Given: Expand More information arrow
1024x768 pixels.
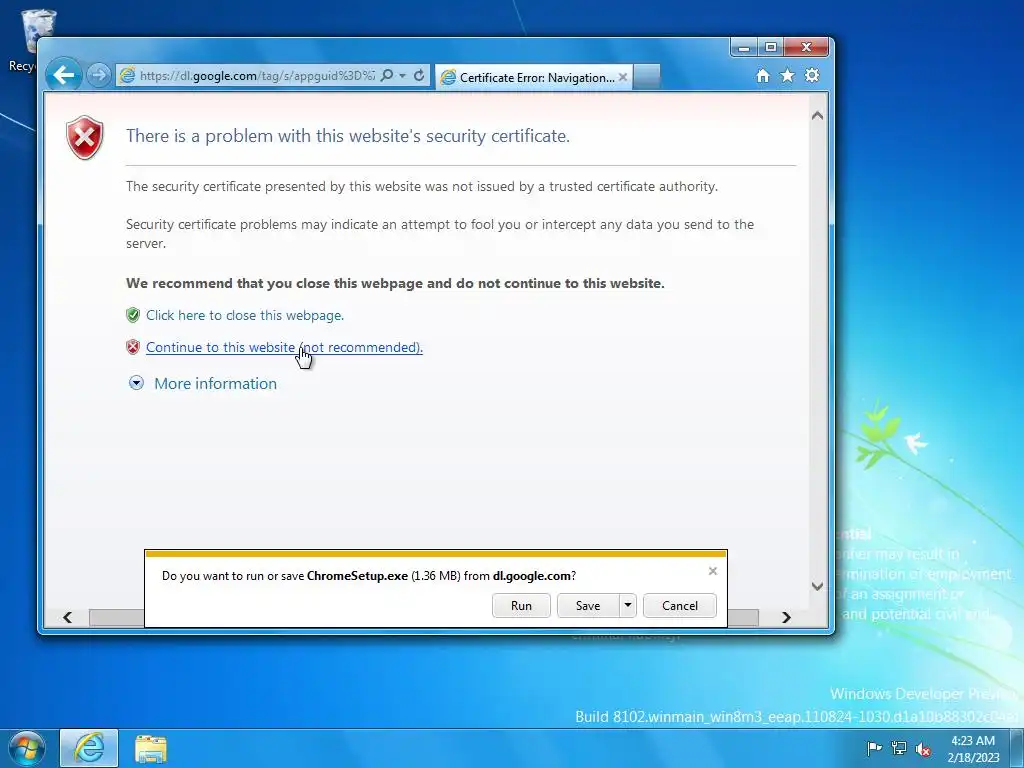Looking at the screenshot, I should (136, 383).
